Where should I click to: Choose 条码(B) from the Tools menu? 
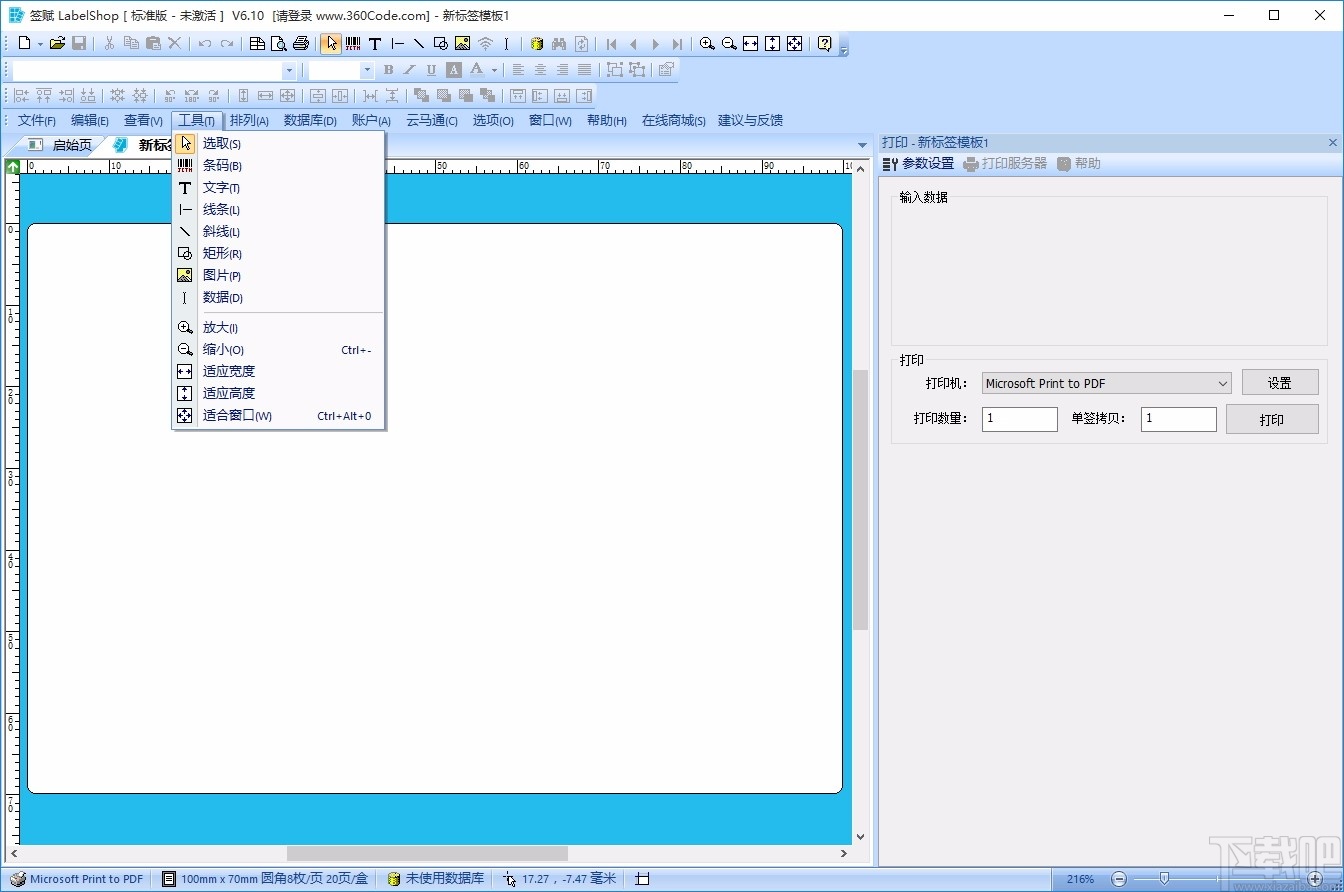click(279, 166)
